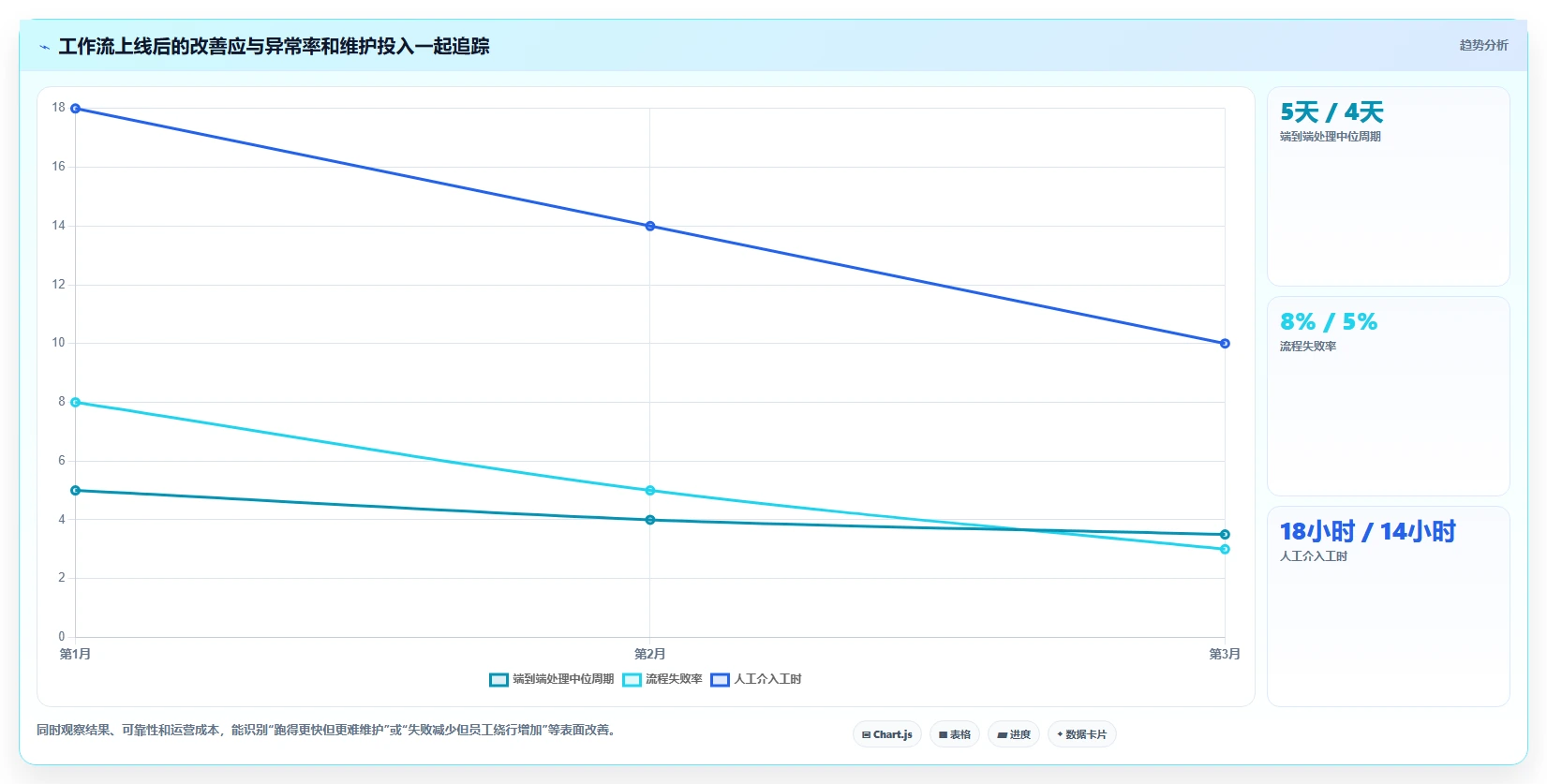Select the 端到端处理中位周期 point at 第2月 (4)

(650, 520)
